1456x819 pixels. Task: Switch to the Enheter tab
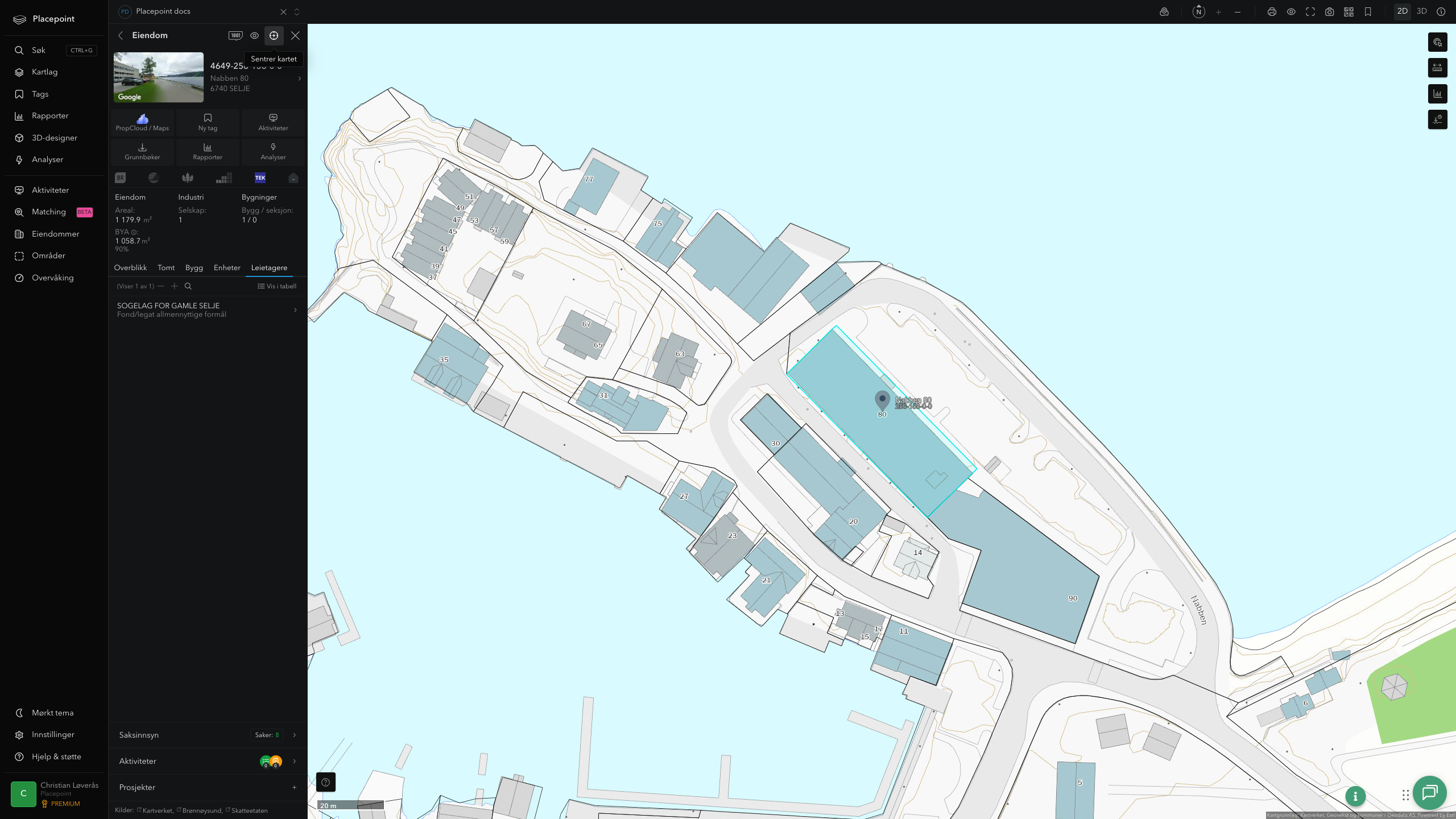pyautogui.click(x=227, y=267)
